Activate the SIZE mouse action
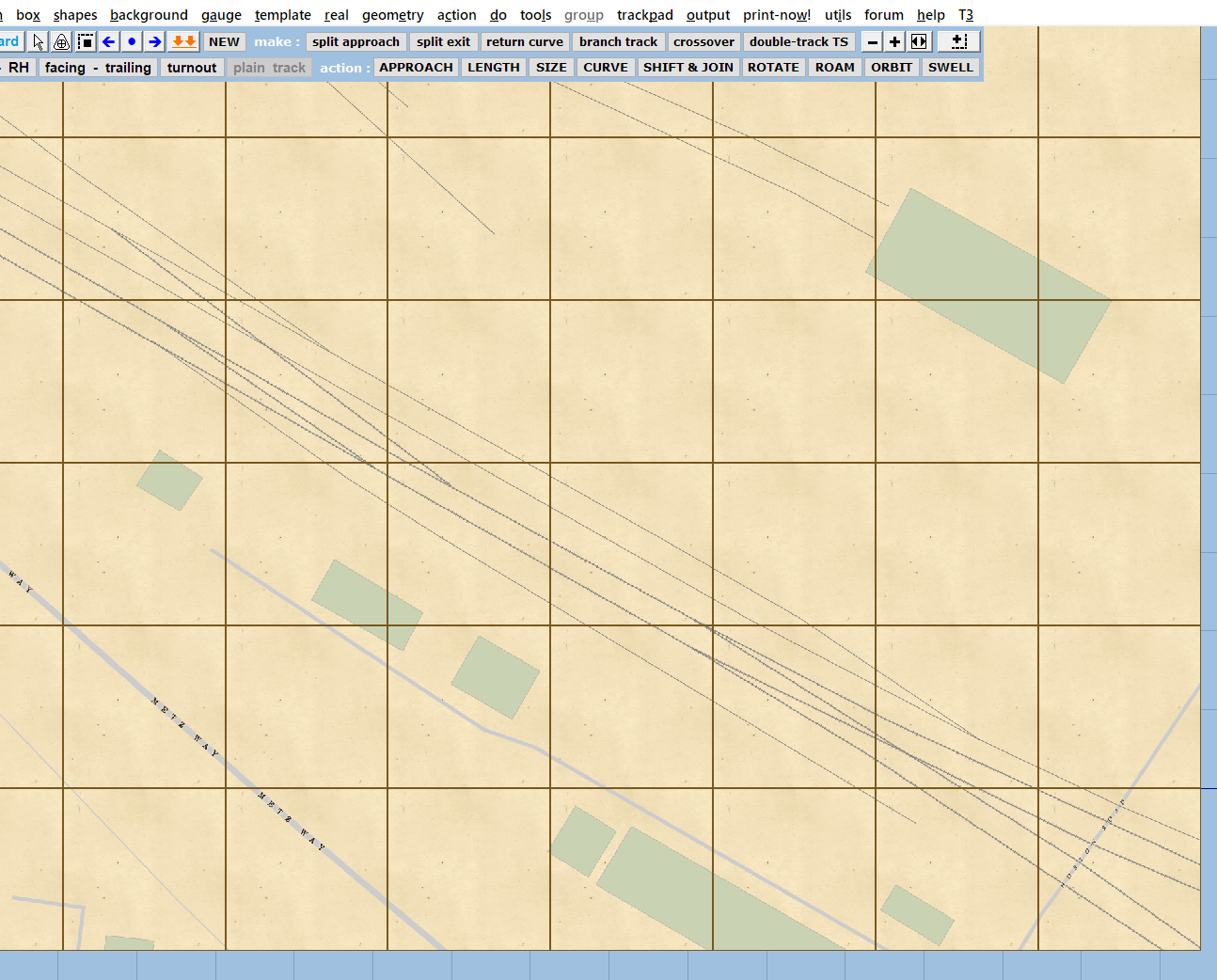 tap(551, 68)
